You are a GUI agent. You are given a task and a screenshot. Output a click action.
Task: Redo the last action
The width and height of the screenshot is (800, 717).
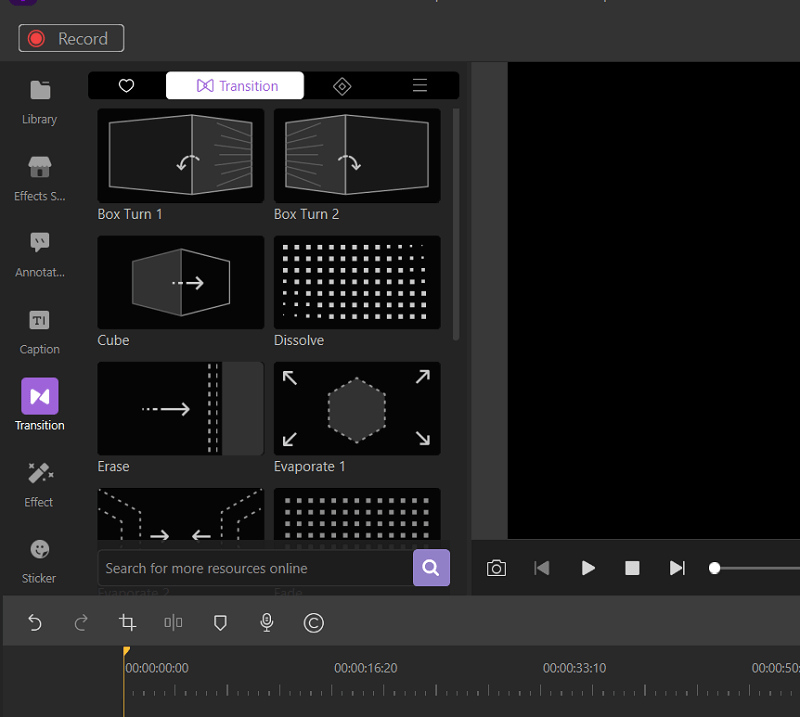(81, 623)
